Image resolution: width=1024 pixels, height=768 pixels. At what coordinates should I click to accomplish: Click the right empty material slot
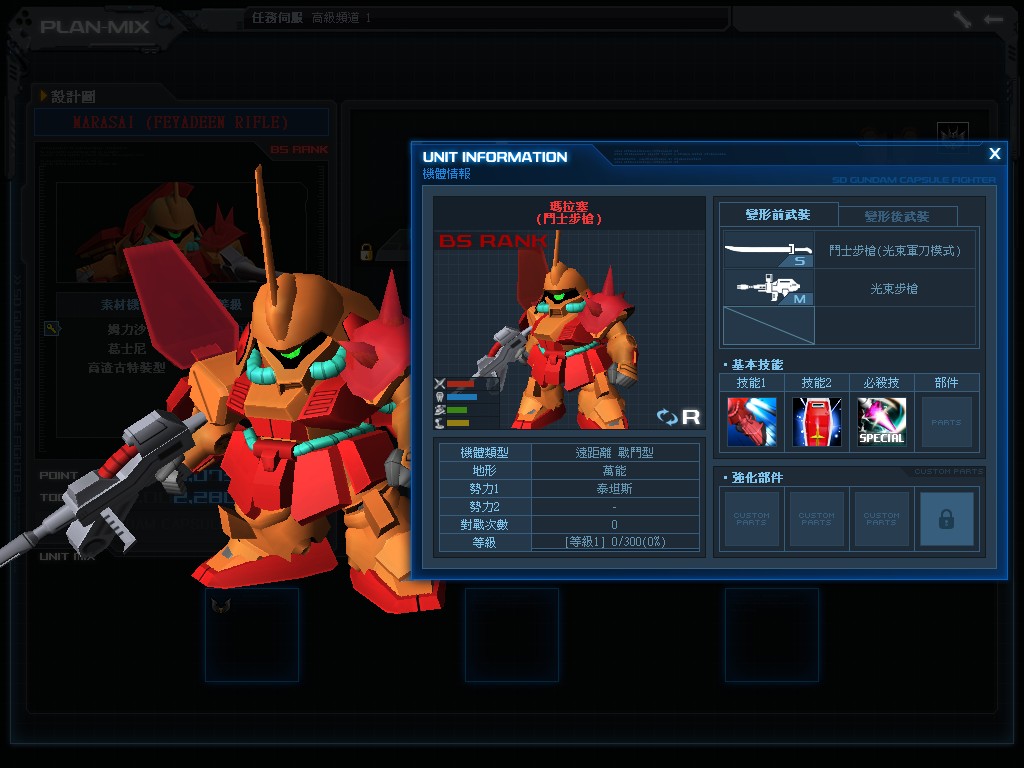click(x=772, y=635)
